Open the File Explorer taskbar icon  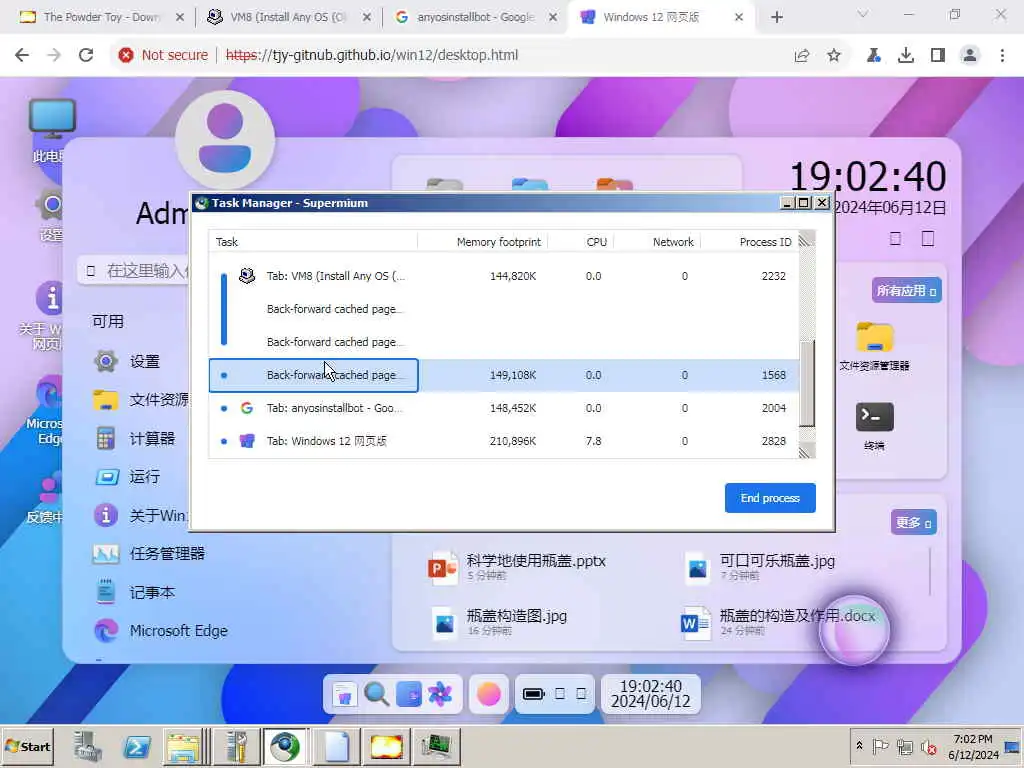point(184,746)
